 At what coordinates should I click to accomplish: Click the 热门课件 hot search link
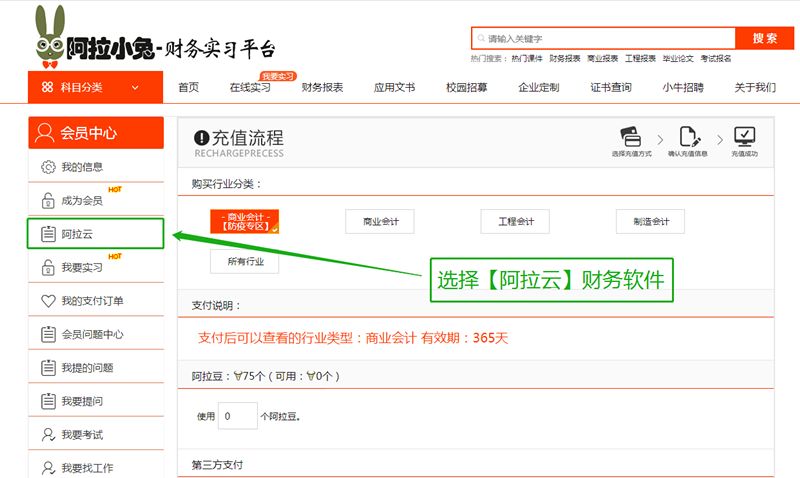point(527,59)
